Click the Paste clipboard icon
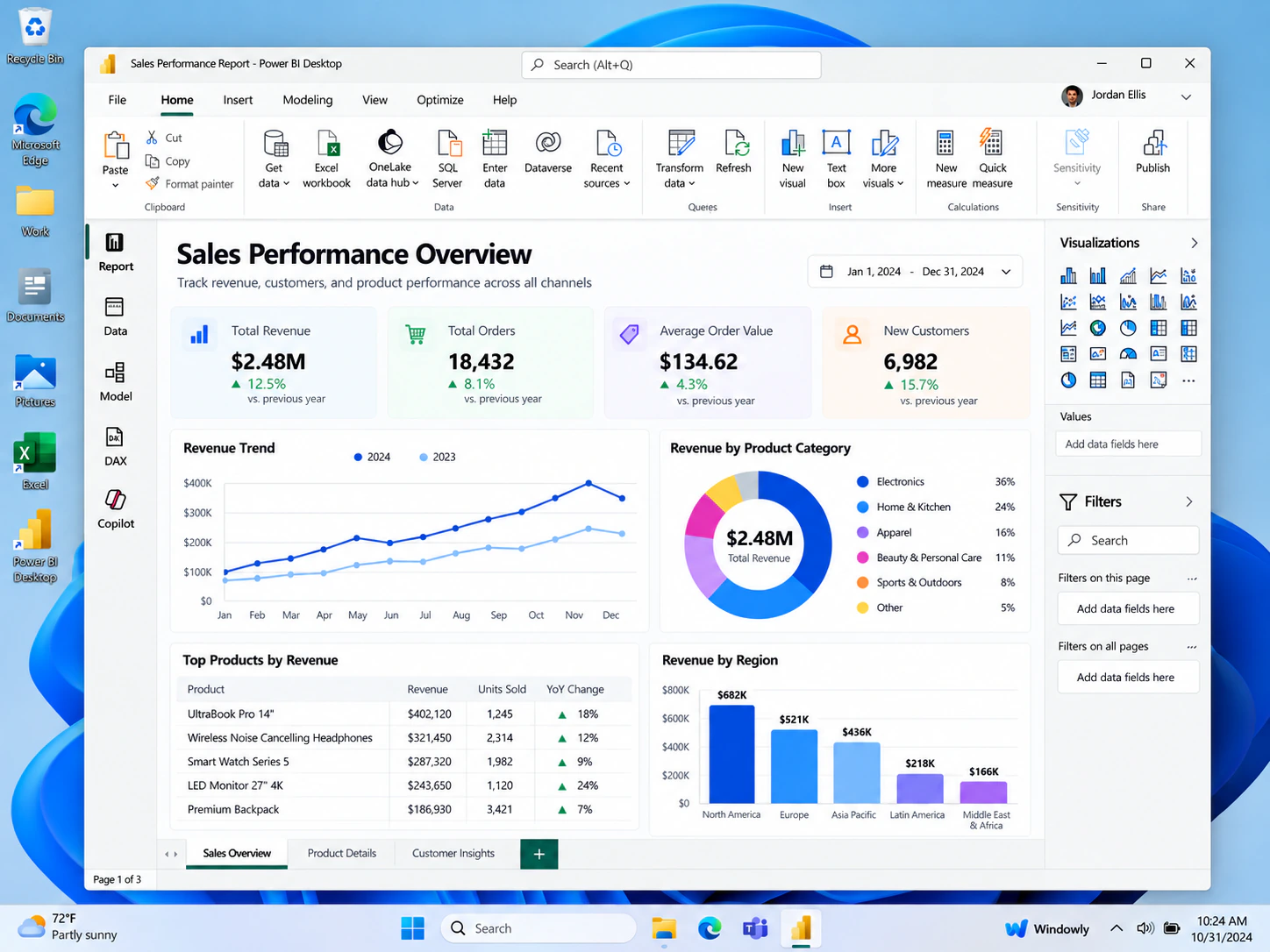 coord(116,145)
